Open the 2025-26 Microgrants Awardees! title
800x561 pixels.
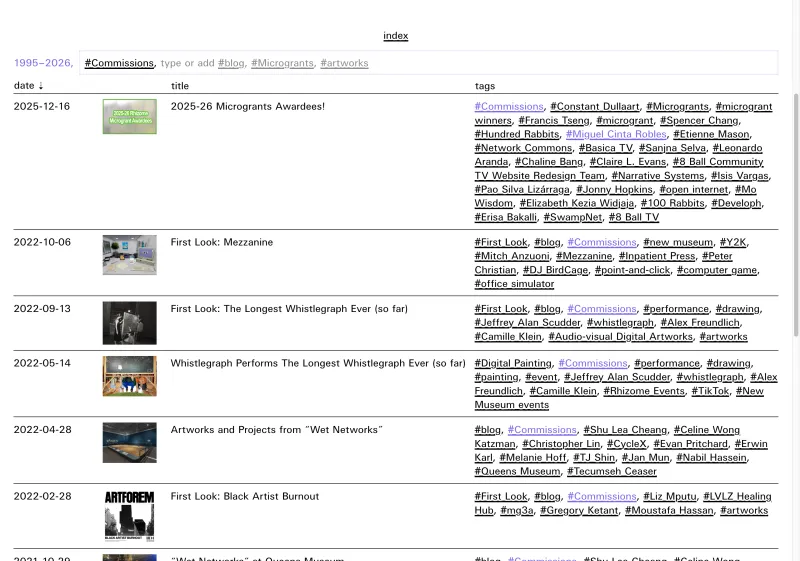247,106
